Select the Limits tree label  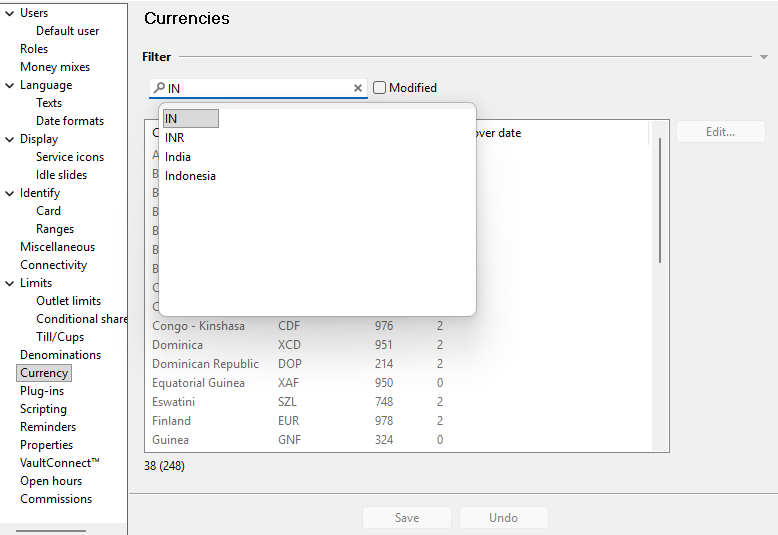(36, 283)
